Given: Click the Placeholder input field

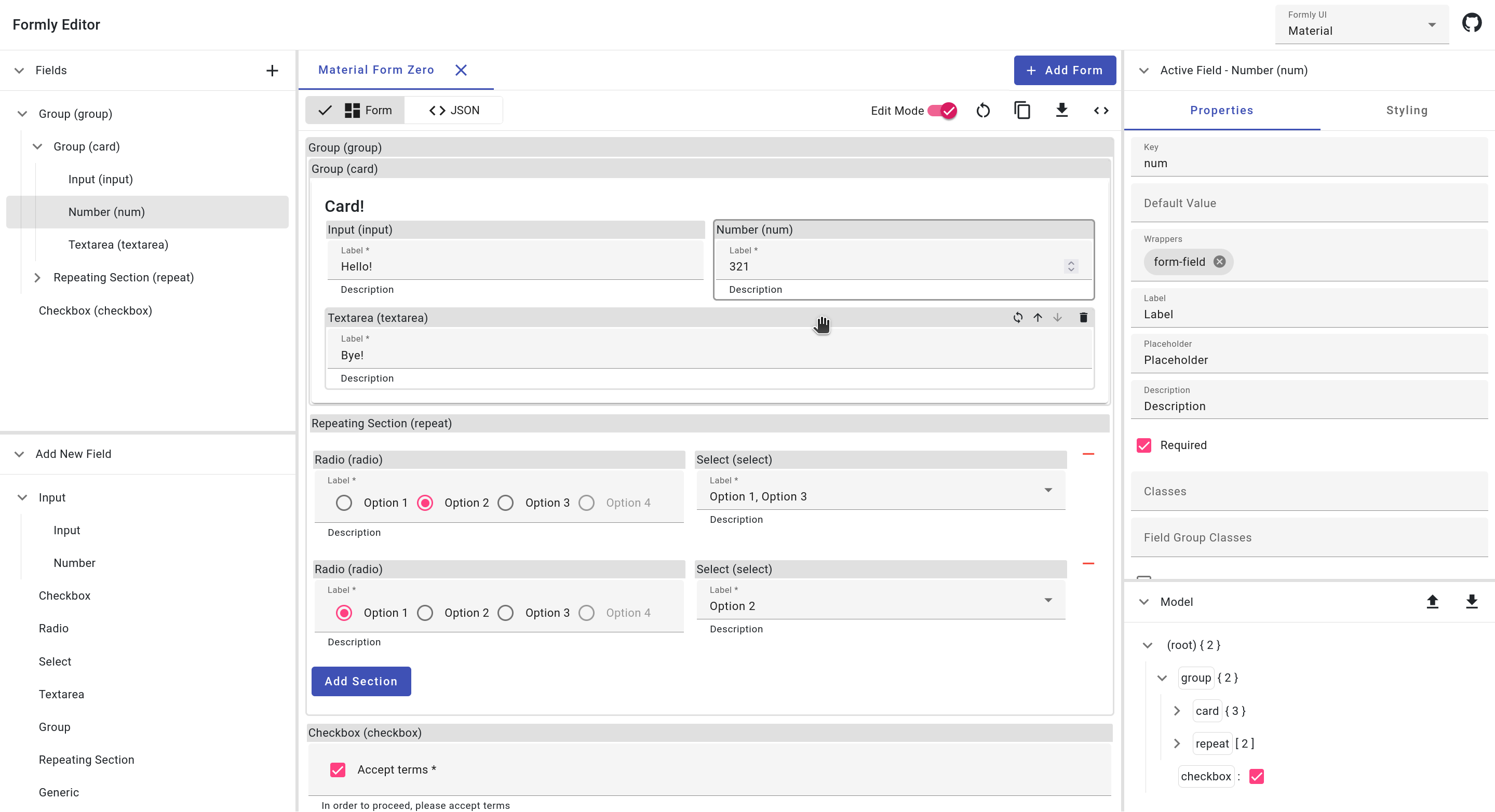Looking at the screenshot, I should point(1309,360).
